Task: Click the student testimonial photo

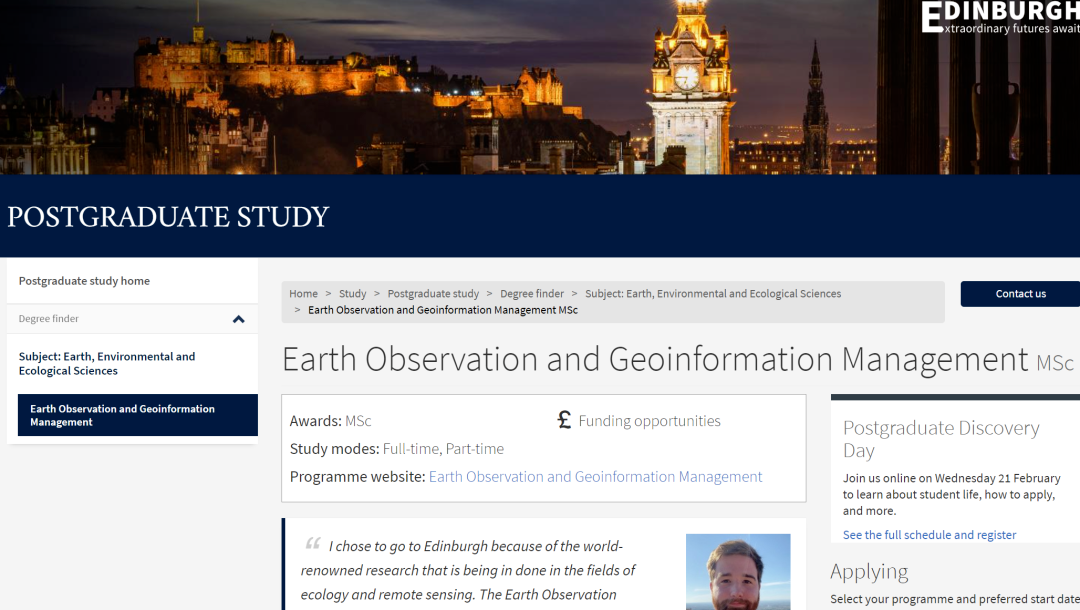Action: pos(738,571)
